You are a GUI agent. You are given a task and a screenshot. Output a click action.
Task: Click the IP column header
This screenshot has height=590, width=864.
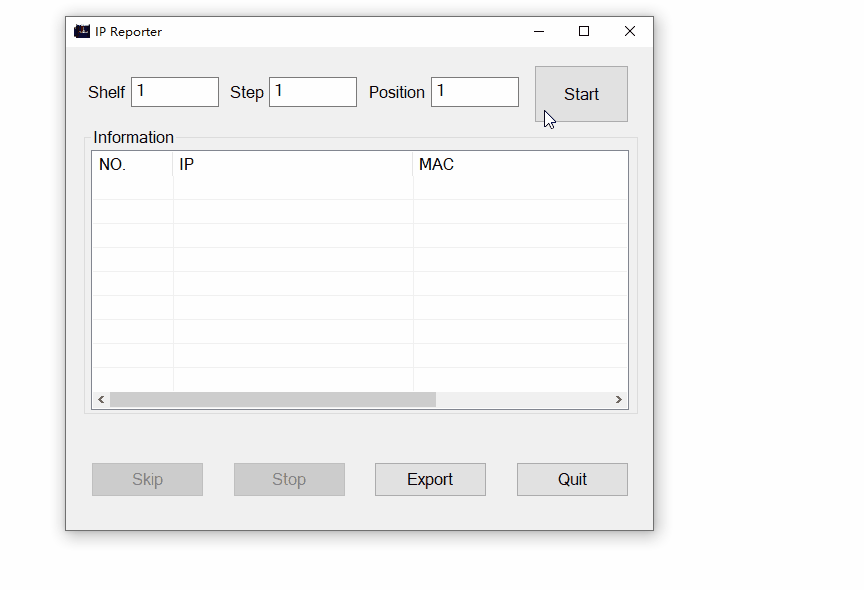click(293, 164)
